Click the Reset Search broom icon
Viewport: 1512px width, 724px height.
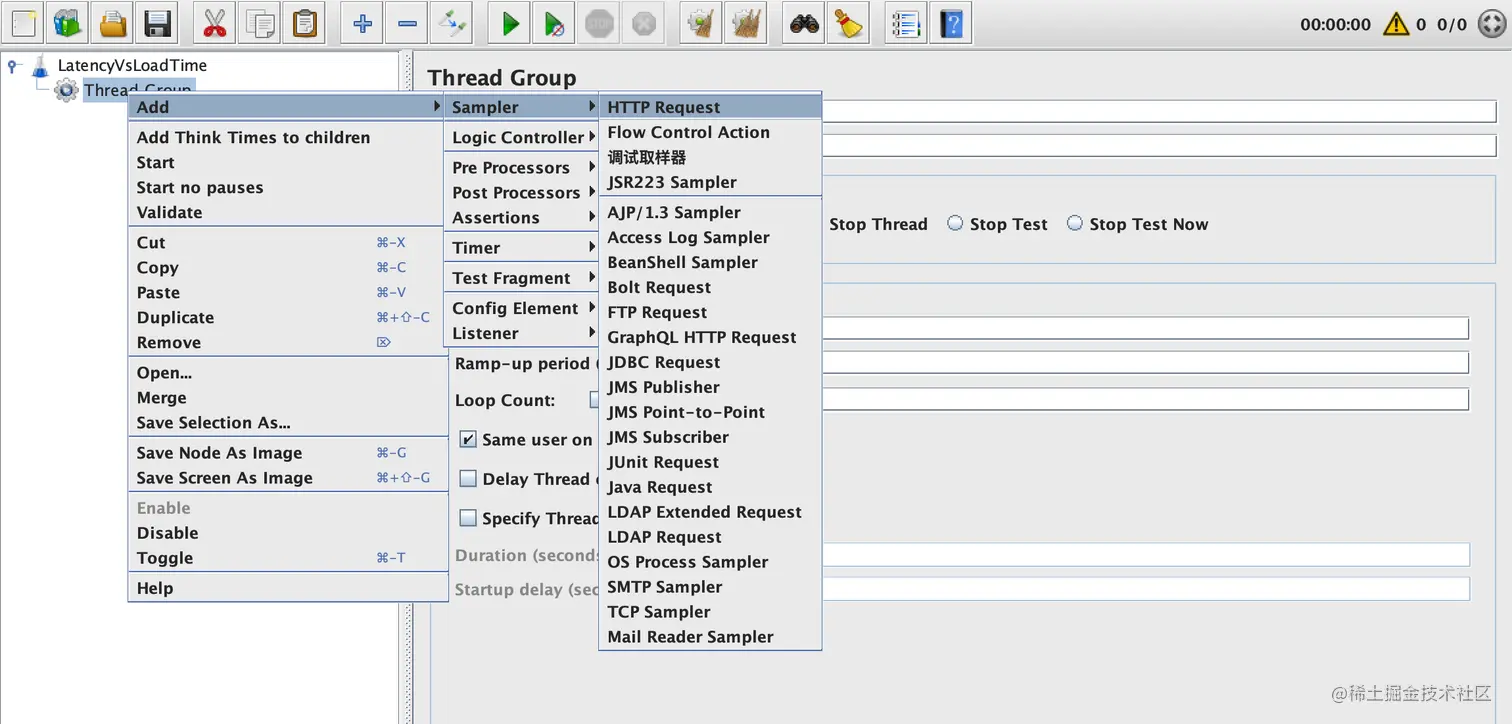pos(849,23)
